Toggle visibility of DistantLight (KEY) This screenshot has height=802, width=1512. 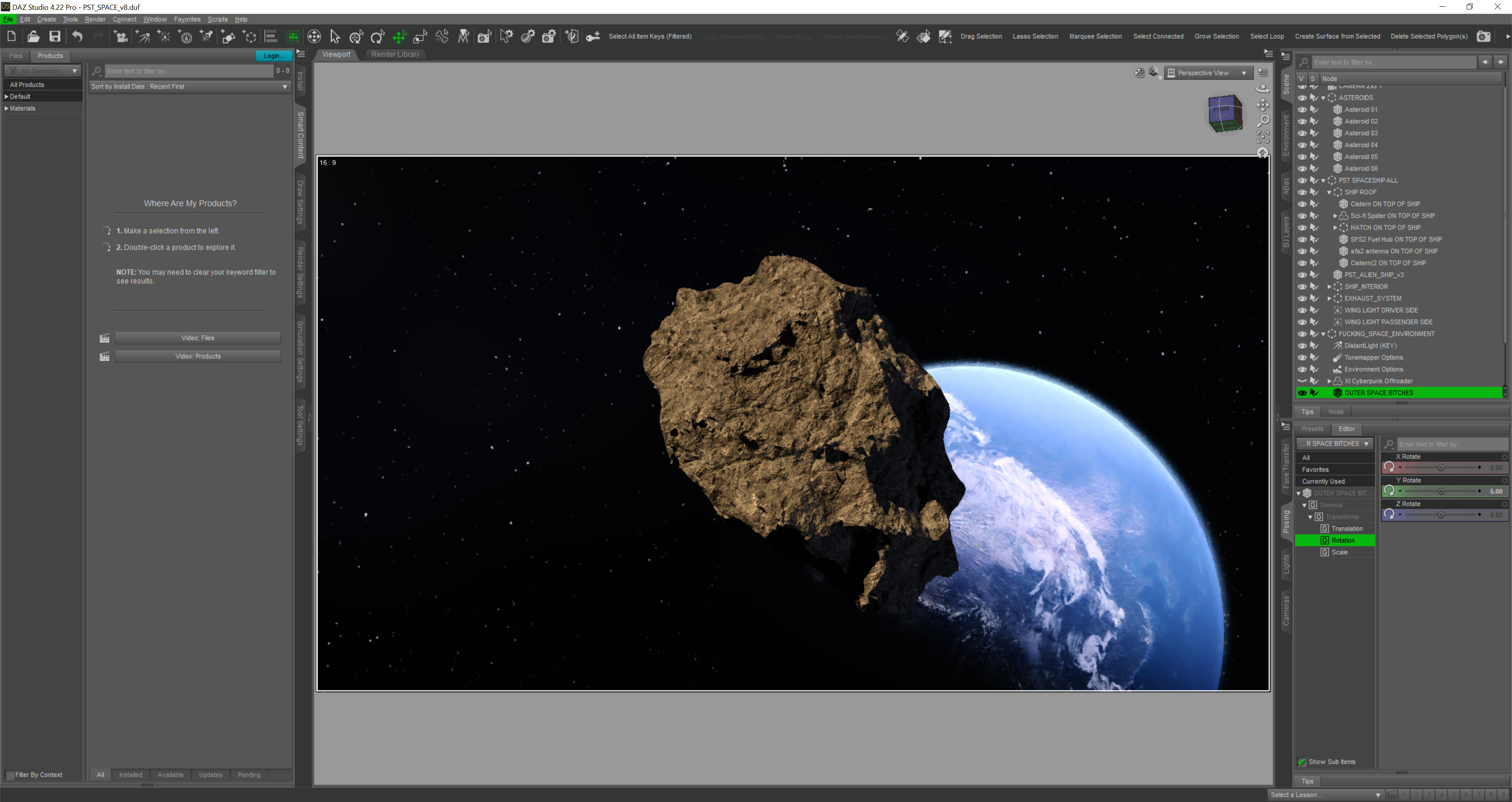(1302, 346)
